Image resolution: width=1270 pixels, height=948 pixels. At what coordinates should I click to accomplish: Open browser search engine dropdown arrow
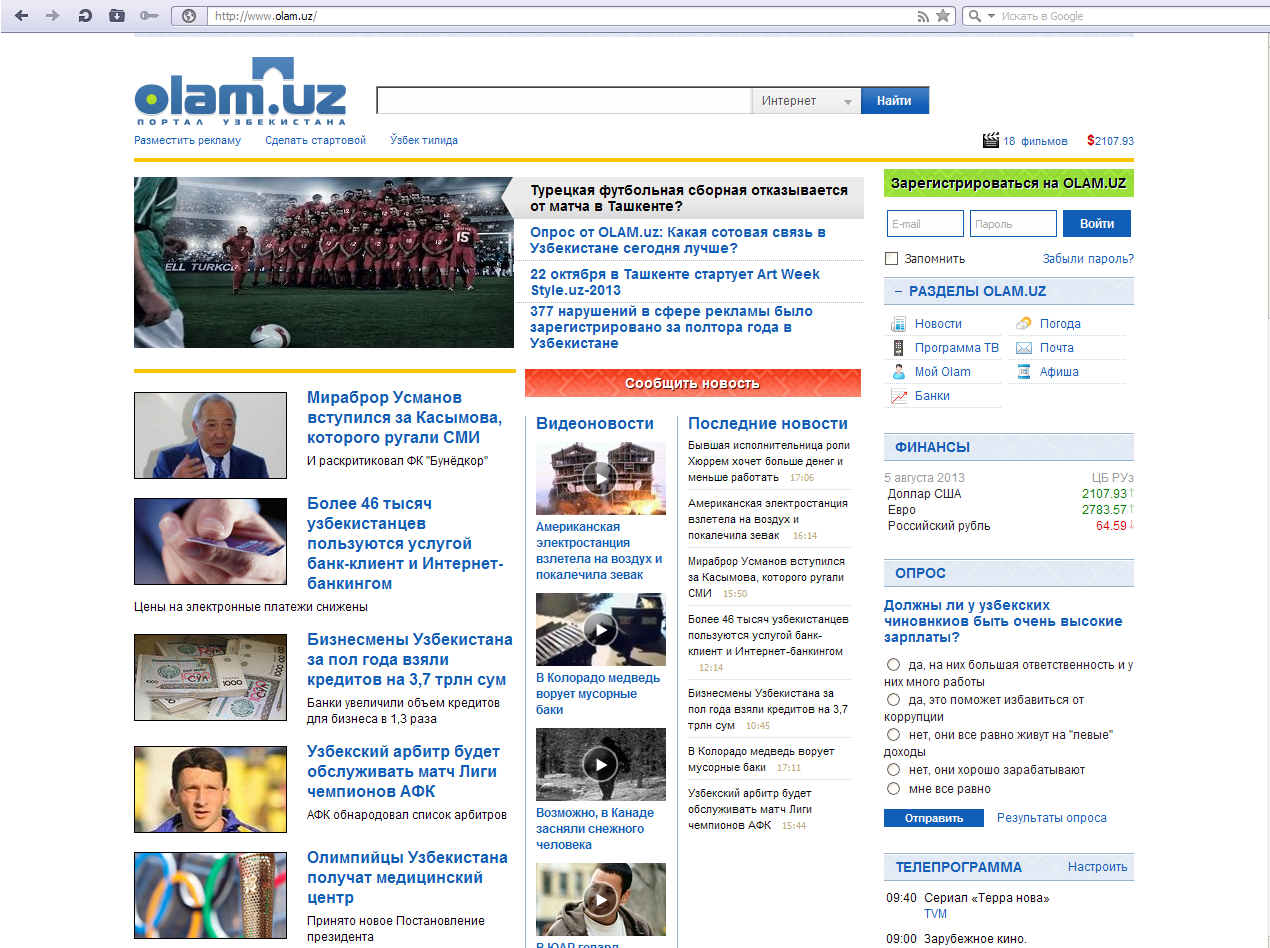point(991,16)
